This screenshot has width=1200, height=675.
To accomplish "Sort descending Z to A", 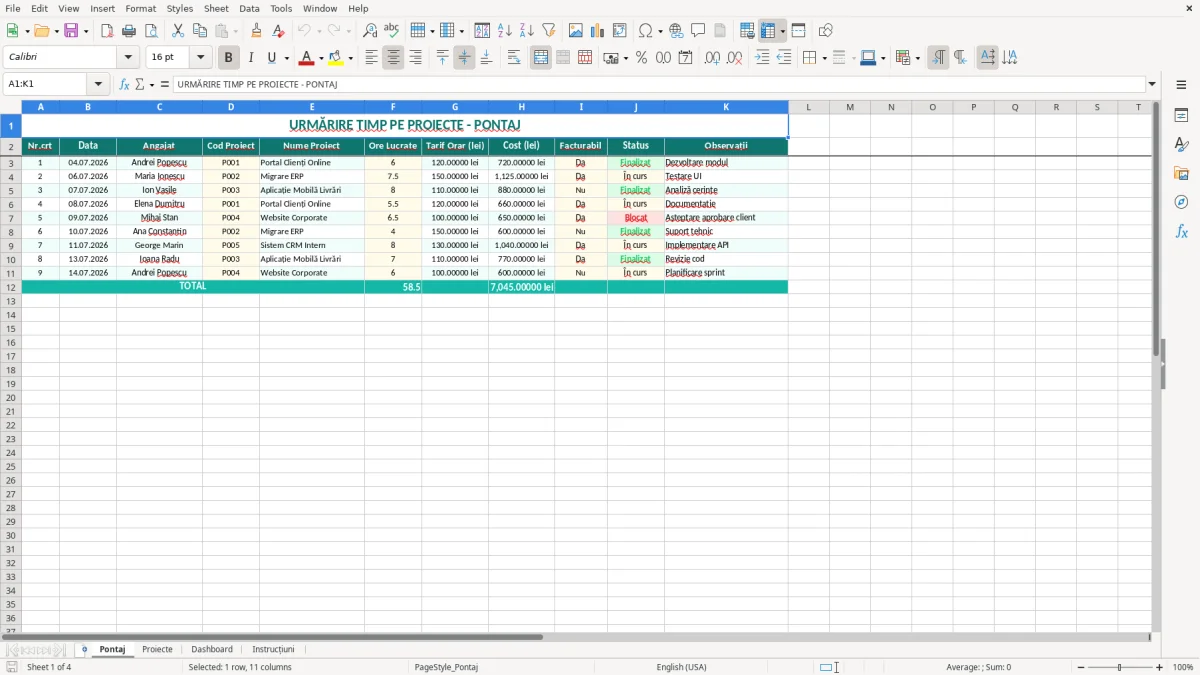I will [x=526, y=31].
